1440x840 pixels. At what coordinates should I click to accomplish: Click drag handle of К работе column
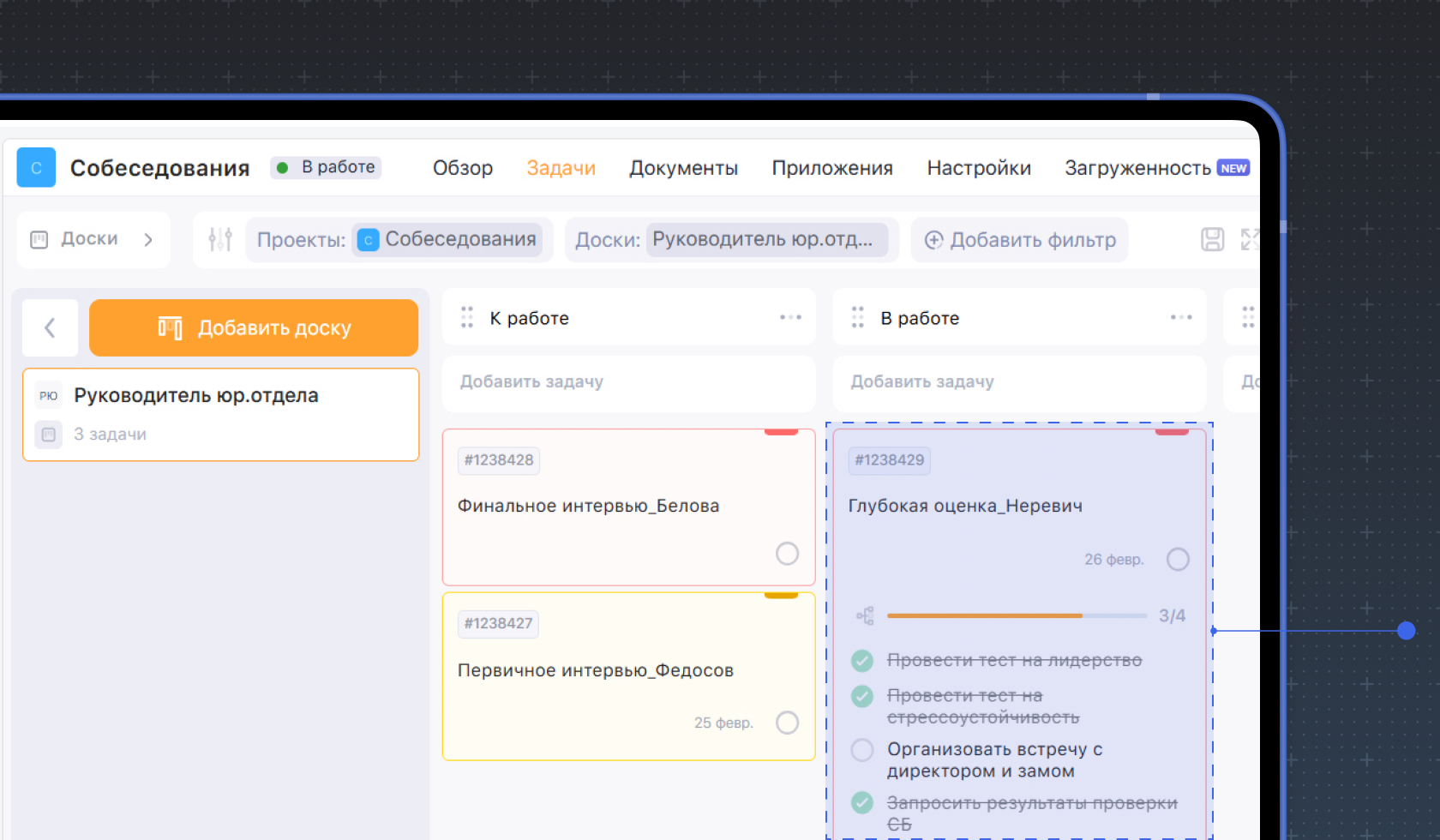(x=467, y=318)
